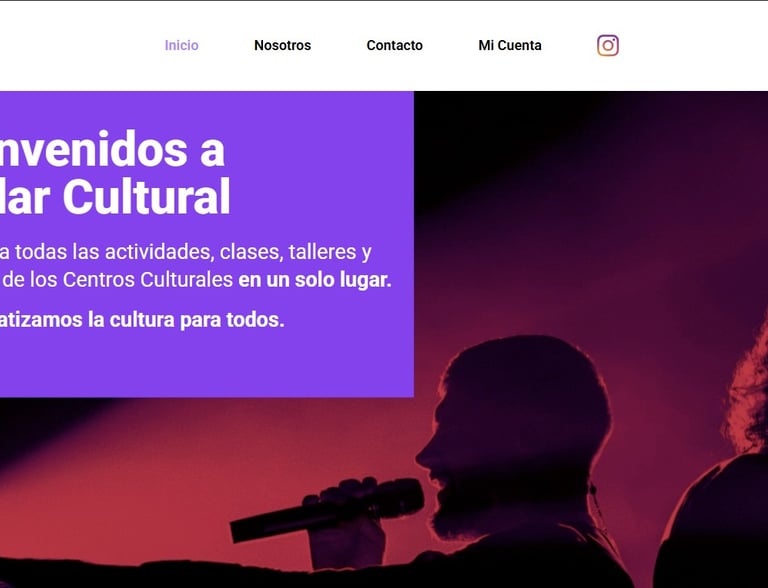Click the microphone in the hero photo

point(327,509)
